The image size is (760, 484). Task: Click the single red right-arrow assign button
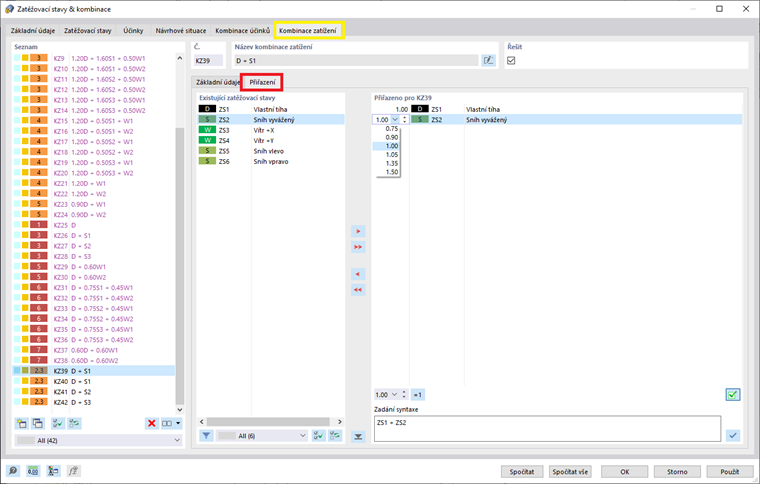[x=358, y=231]
